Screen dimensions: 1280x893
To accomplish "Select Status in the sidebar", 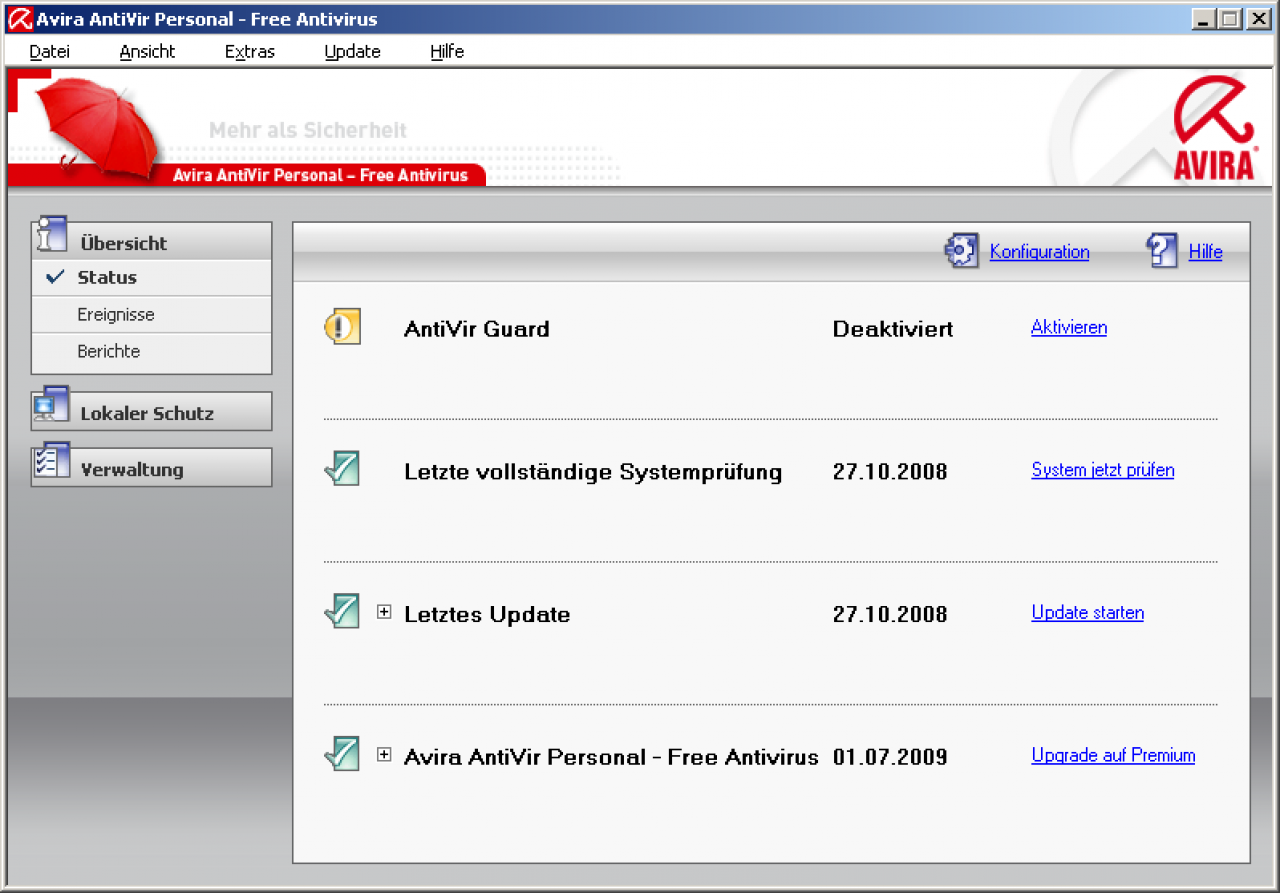I will pos(152,278).
